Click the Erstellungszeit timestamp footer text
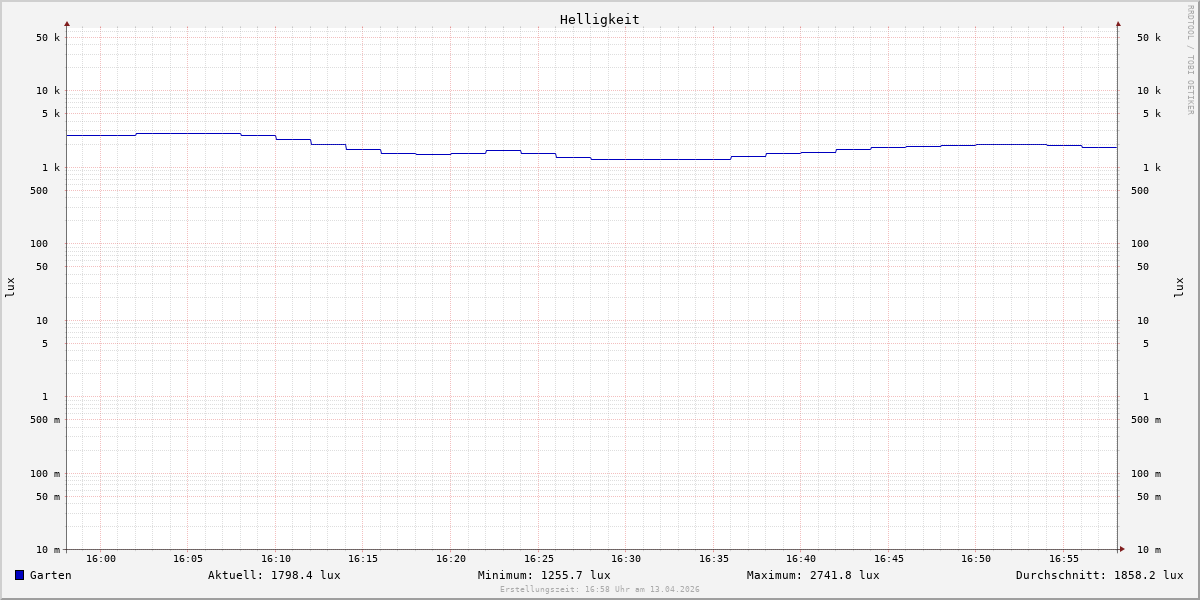This screenshot has height=600, width=1200. coord(600,590)
